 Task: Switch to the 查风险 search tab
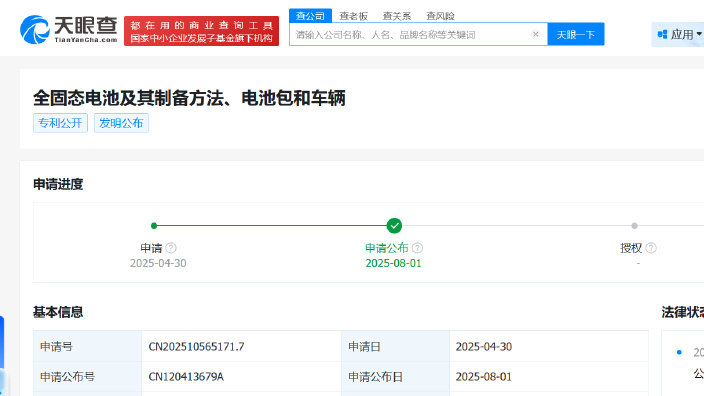[x=440, y=16]
